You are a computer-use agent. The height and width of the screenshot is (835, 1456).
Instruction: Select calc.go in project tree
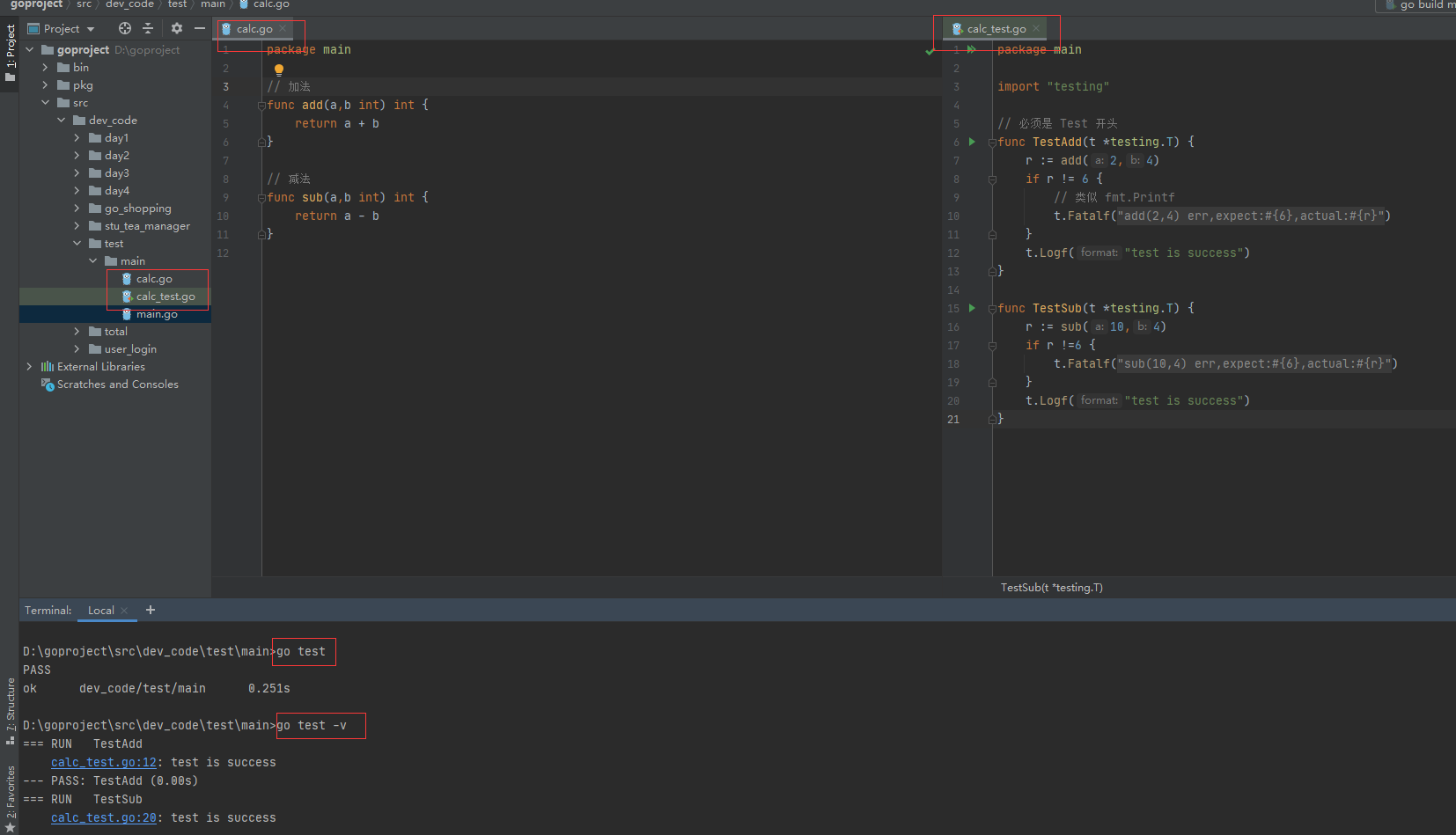(x=154, y=279)
